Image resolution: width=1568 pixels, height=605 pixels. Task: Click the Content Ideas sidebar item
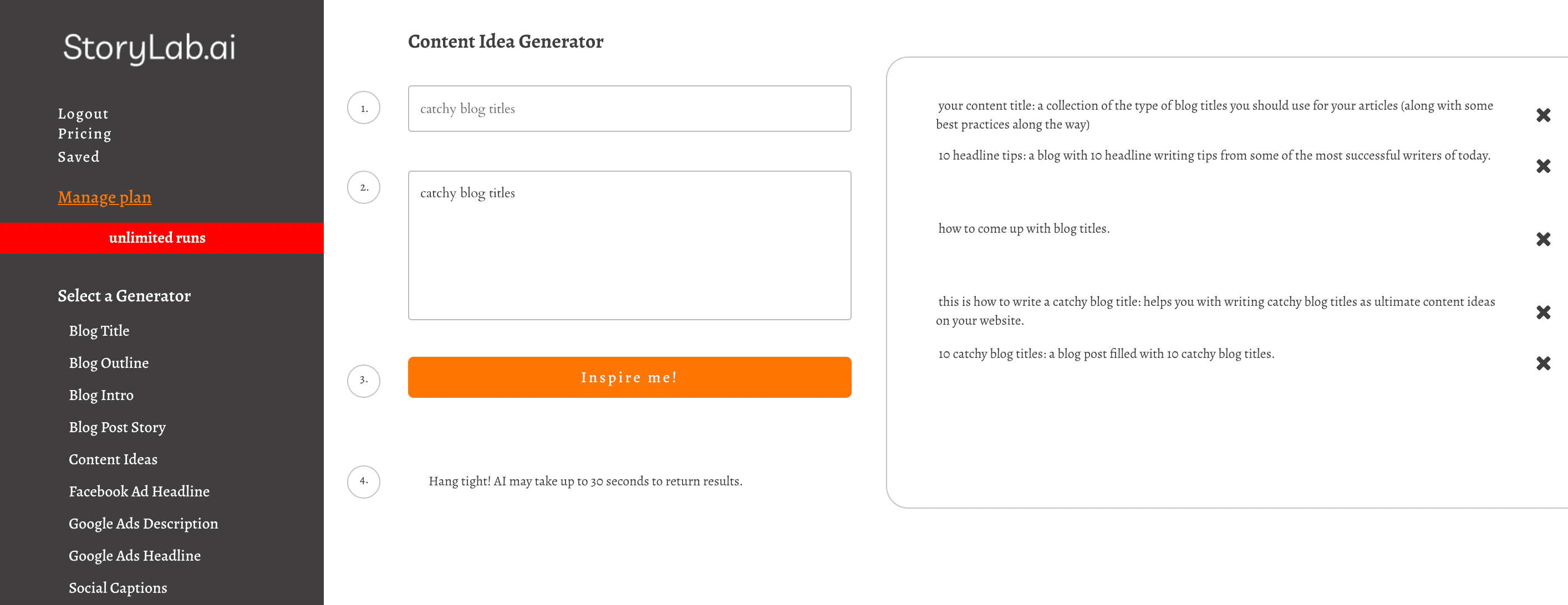pos(113,459)
